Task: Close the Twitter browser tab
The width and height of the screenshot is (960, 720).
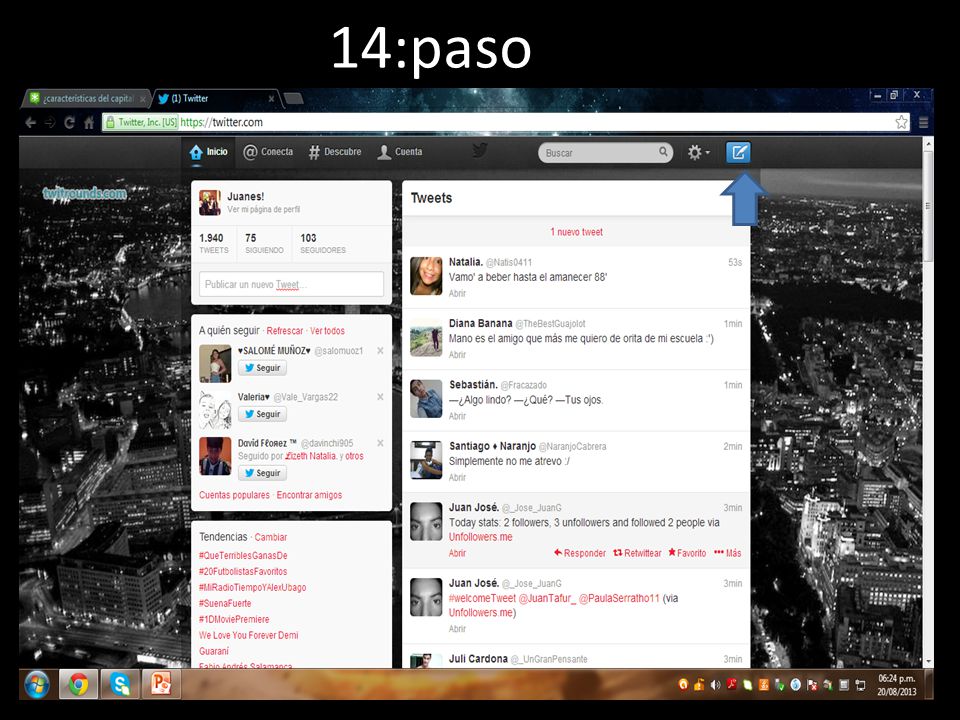Action: tap(271, 99)
